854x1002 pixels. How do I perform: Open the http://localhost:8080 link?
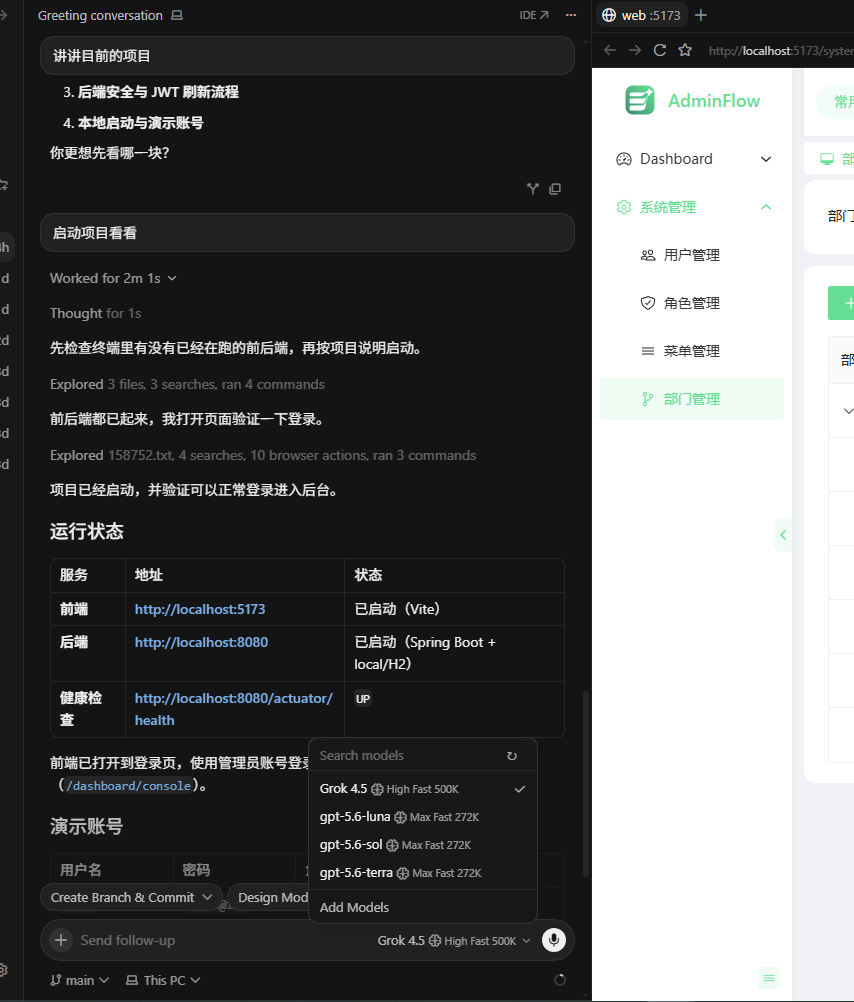201,643
